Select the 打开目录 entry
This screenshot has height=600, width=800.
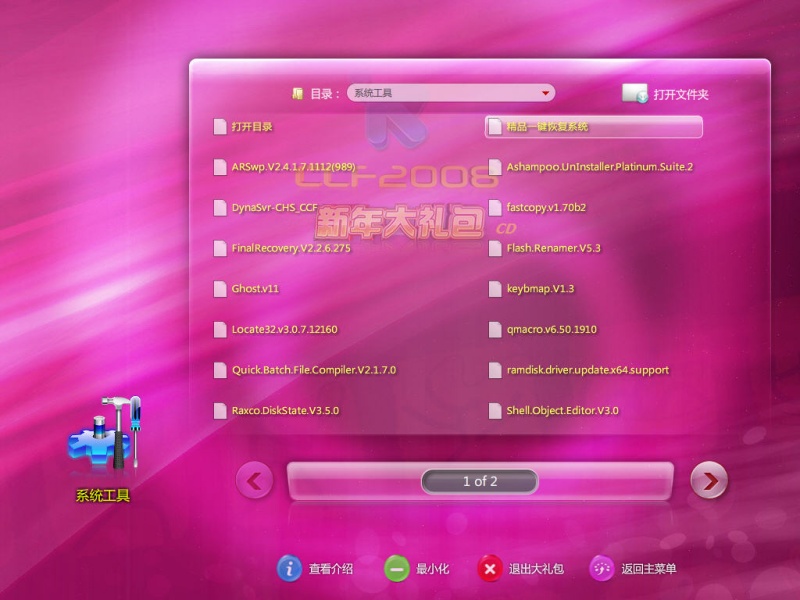251,127
